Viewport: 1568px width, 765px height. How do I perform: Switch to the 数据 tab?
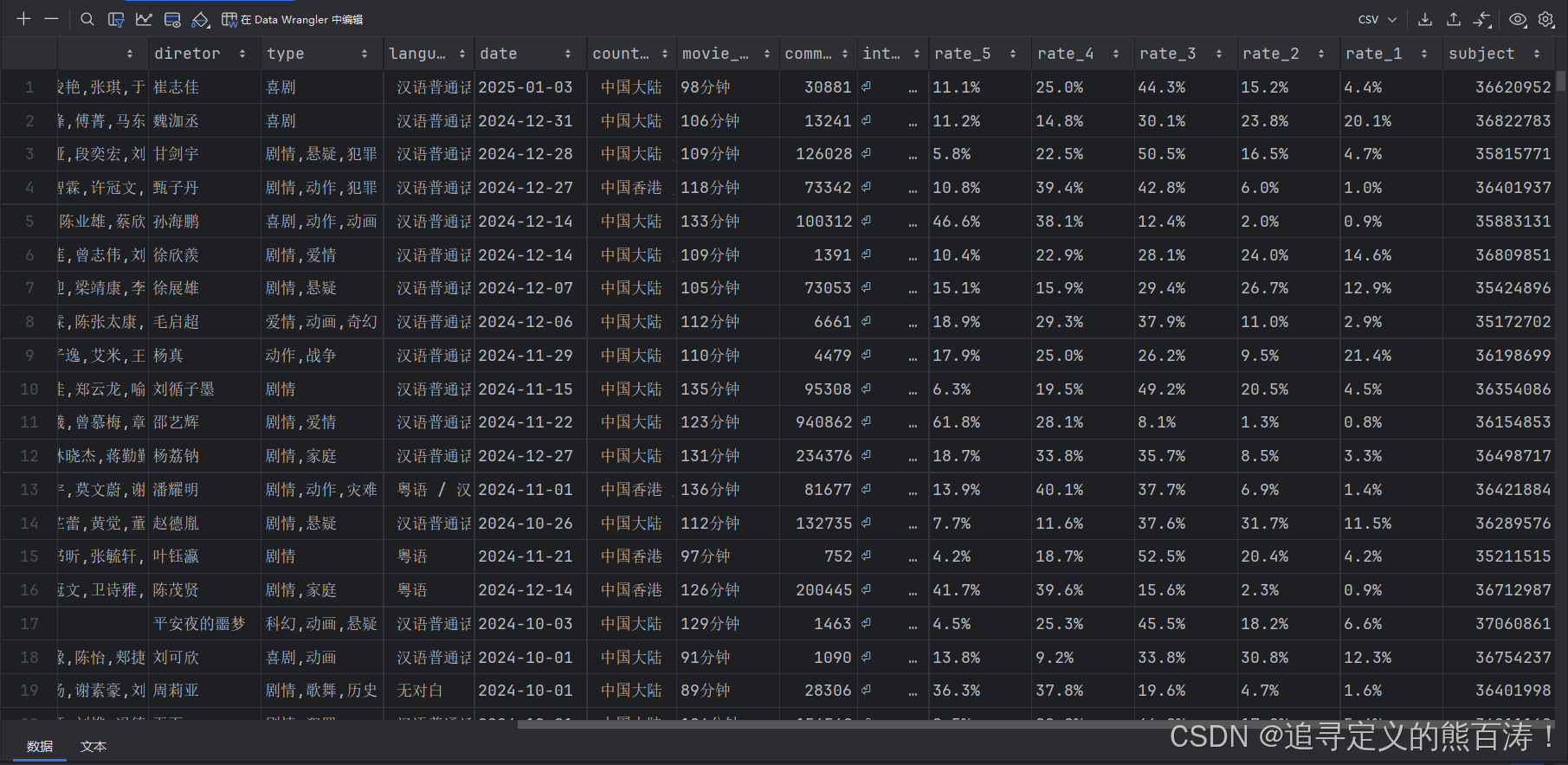pos(40,746)
